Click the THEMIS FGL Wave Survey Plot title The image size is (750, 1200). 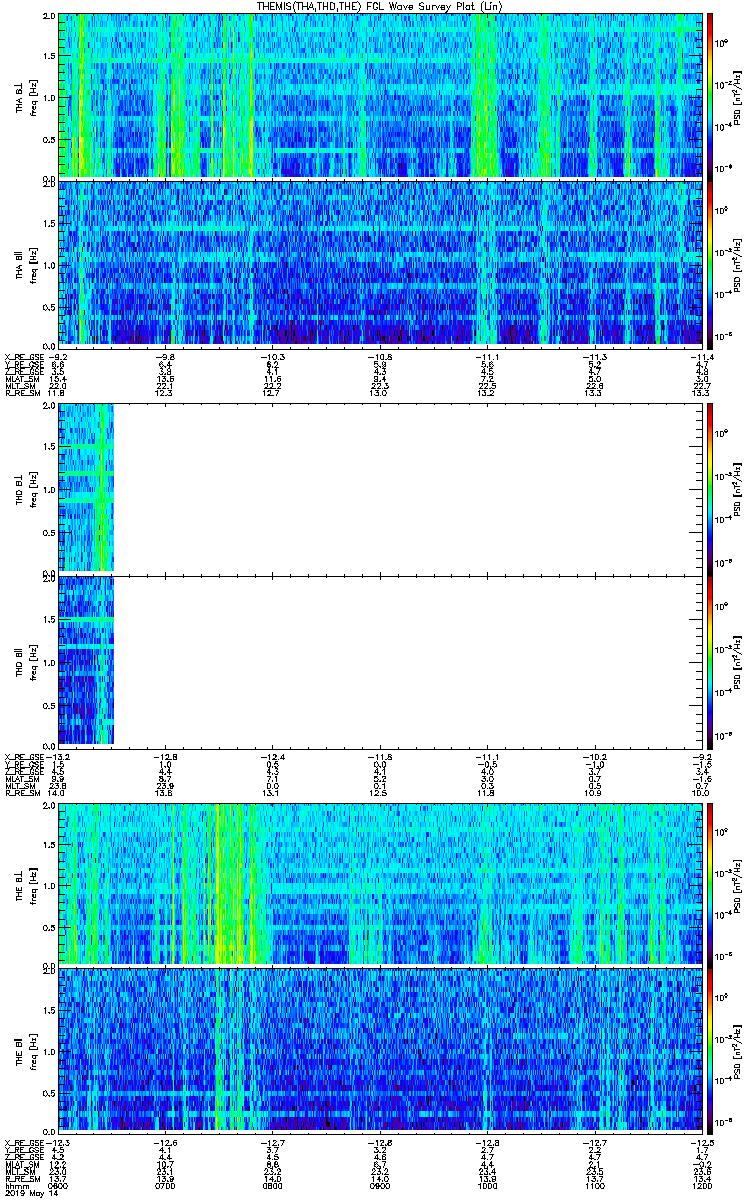pos(379,6)
